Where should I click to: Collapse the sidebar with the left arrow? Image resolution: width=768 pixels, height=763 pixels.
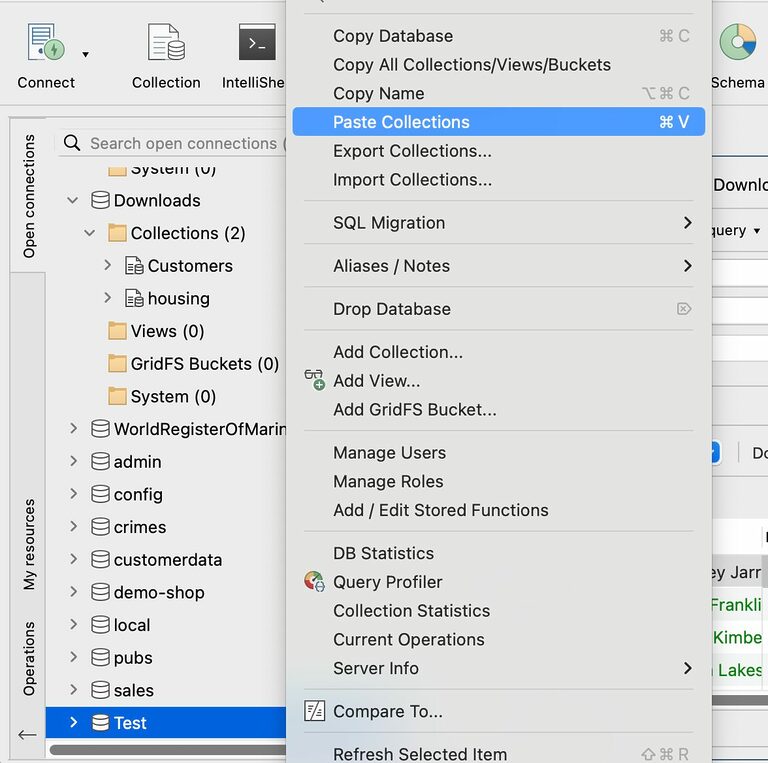click(28, 734)
